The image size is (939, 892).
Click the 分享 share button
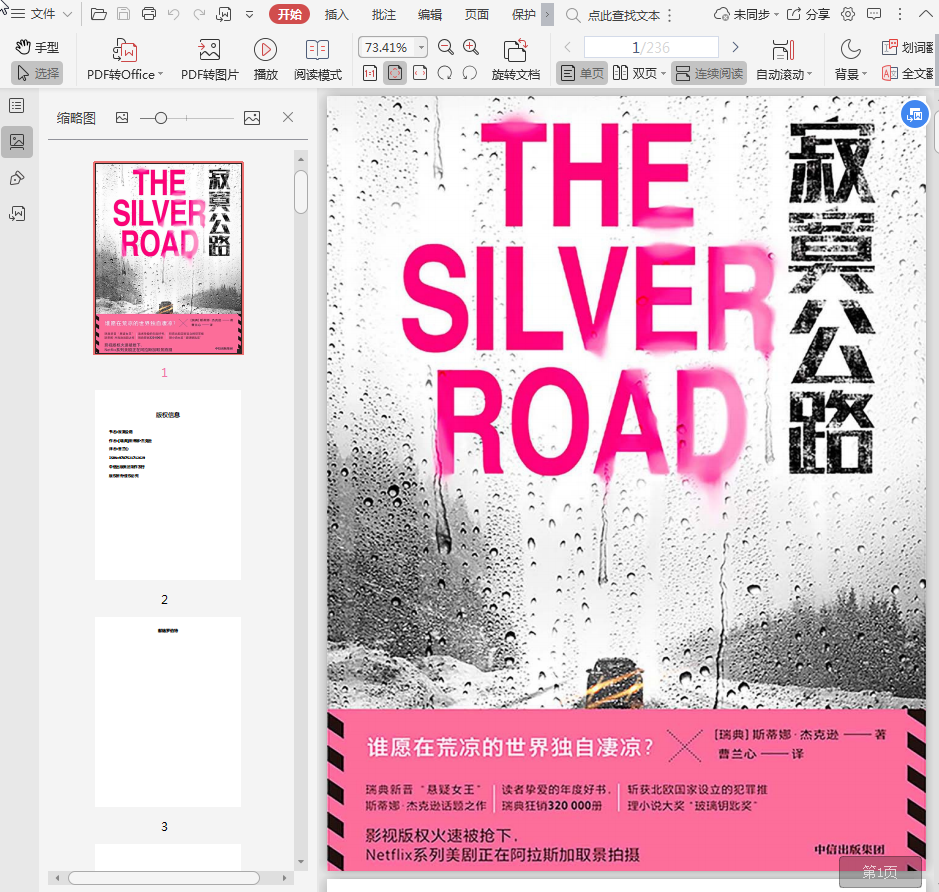(808, 14)
